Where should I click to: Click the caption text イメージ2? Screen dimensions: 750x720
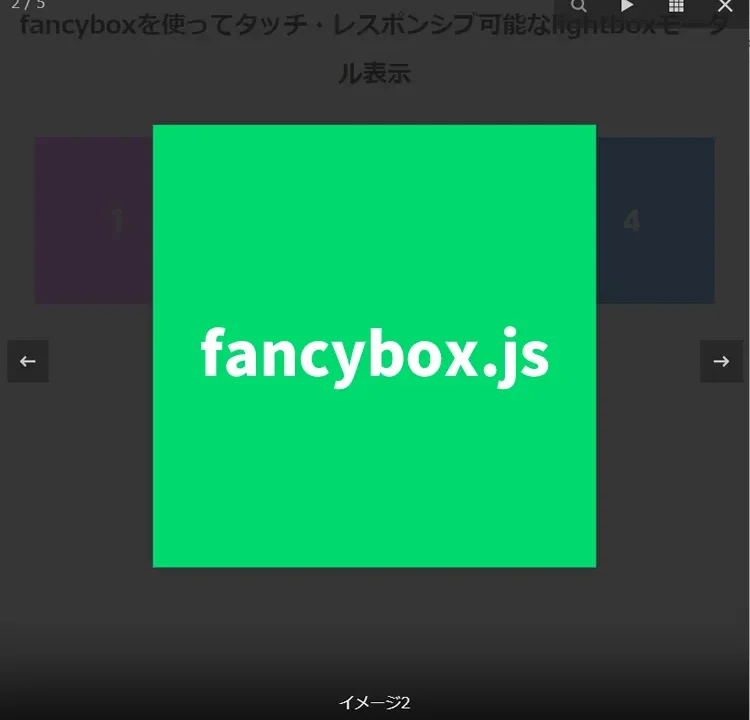(375, 703)
